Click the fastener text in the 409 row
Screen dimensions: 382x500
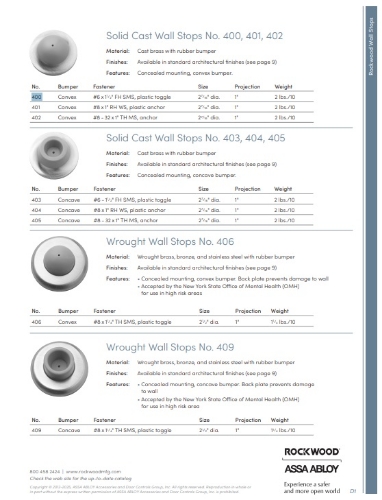[132, 430]
